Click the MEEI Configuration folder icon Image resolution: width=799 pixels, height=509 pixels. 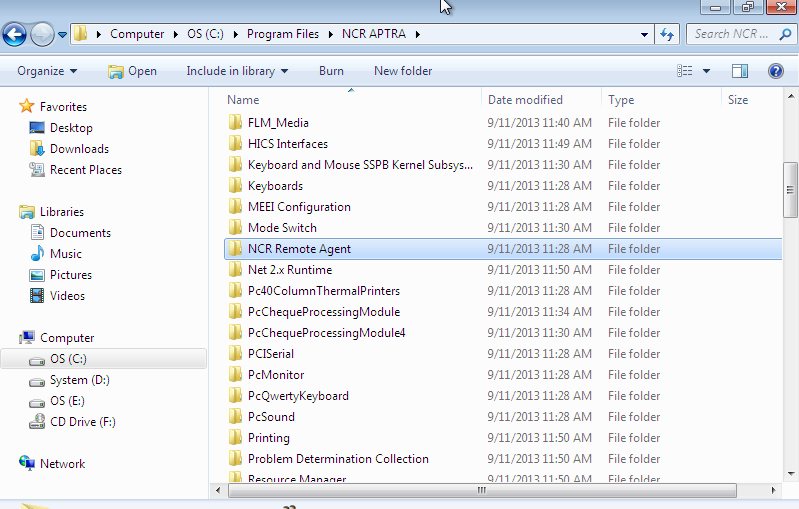(235, 206)
